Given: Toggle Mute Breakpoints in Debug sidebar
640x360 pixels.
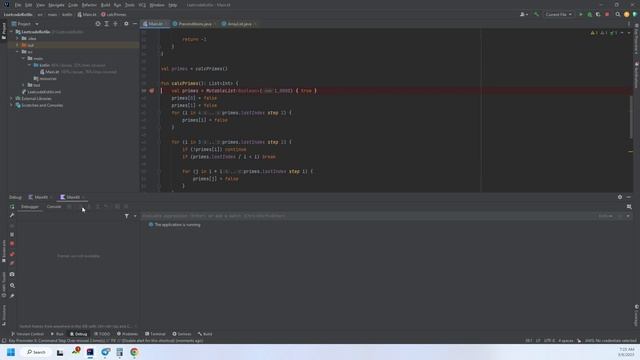Looking at the screenshot, I should [x=12, y=263].
